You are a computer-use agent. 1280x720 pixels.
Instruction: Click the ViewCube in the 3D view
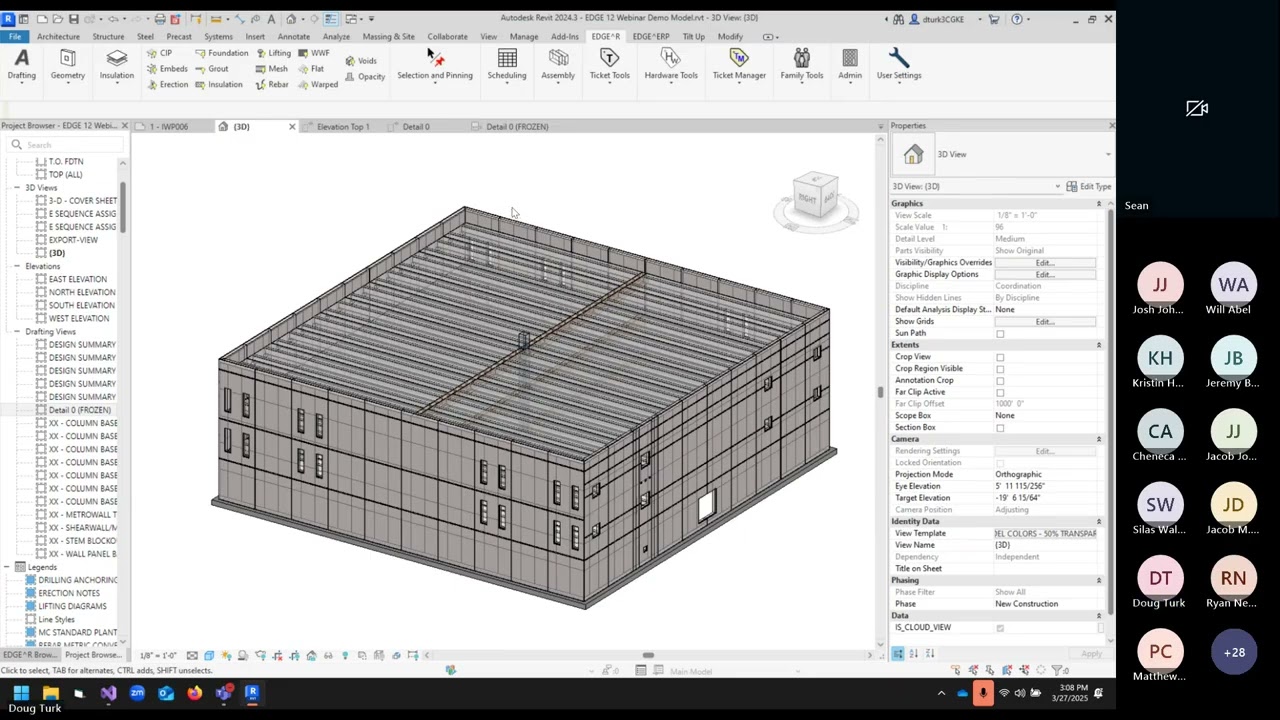[x=815, y=197]
